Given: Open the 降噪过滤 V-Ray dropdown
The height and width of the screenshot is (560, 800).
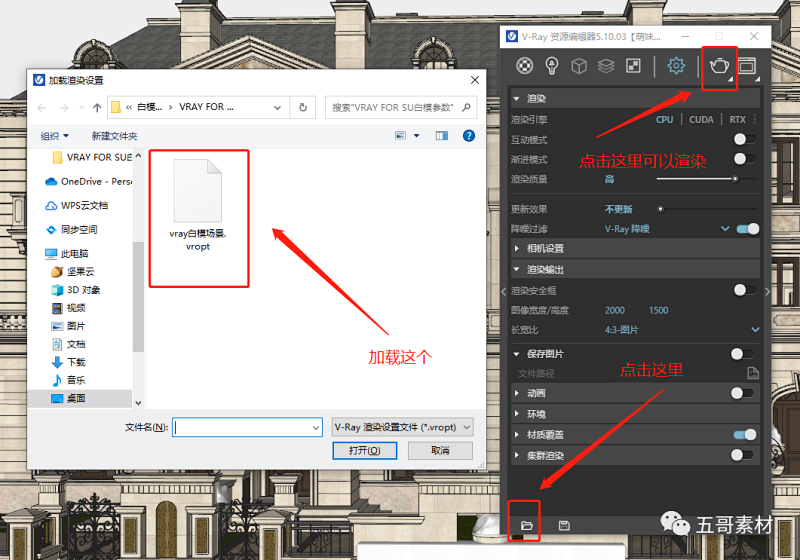Looking at the screenshot, I should [725, 229].
